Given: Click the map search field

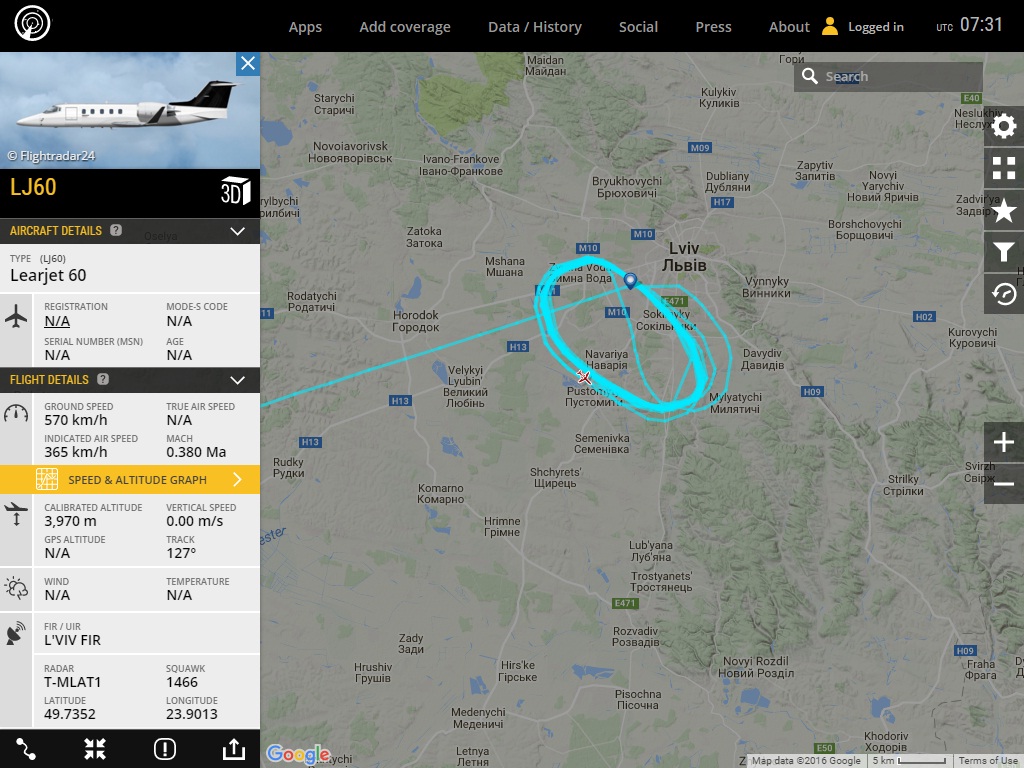Looking at the screenshot, I should pyautogui.click(x=888, y=76).
